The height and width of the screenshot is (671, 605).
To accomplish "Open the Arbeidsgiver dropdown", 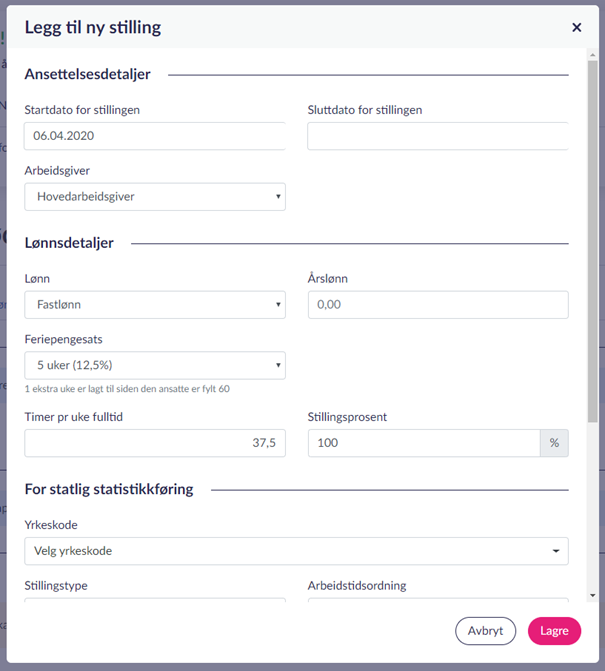I will 155,197.
